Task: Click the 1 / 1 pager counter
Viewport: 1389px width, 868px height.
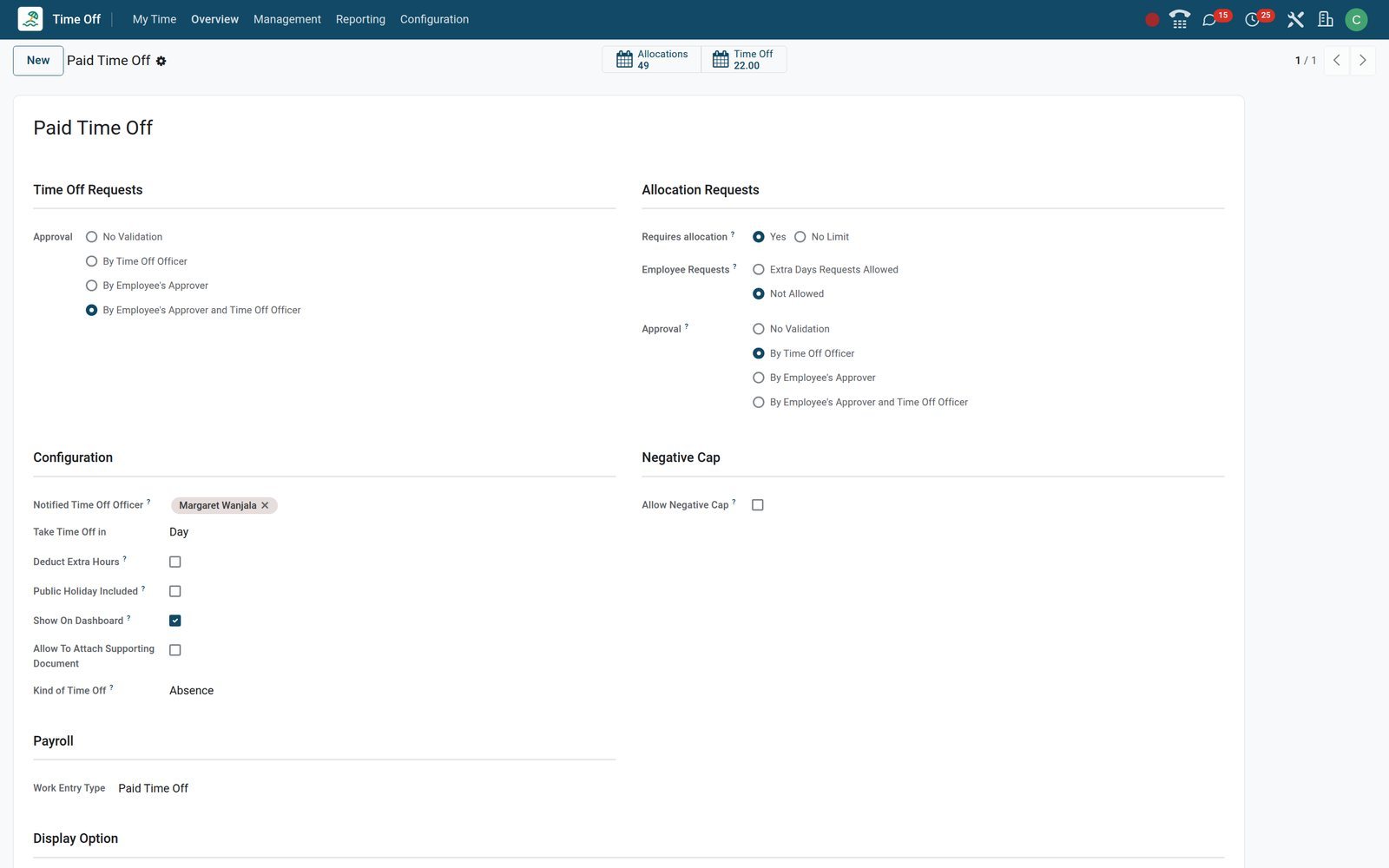Action: pos(1305,61)
